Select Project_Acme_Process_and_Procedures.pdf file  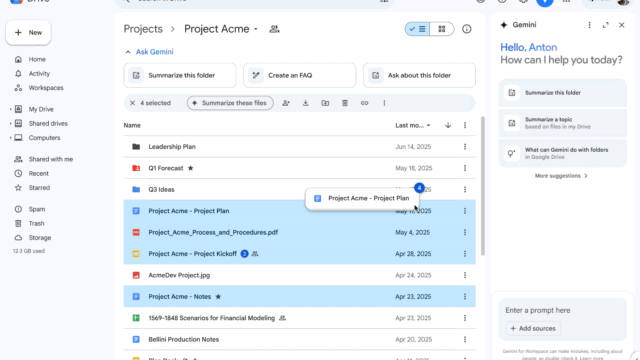pos(300,233)
